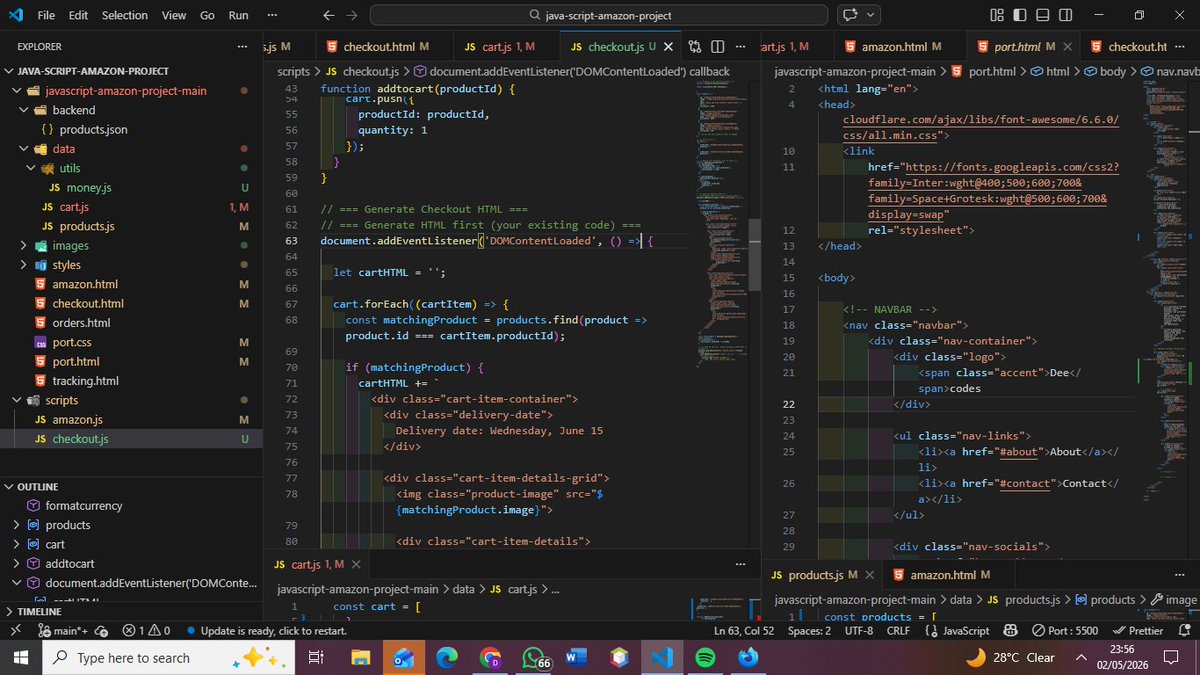Click the scripts breadcrumb in checkout.js editor
The width and height of the screenshot is (1200, 675).
pos(293,71)
